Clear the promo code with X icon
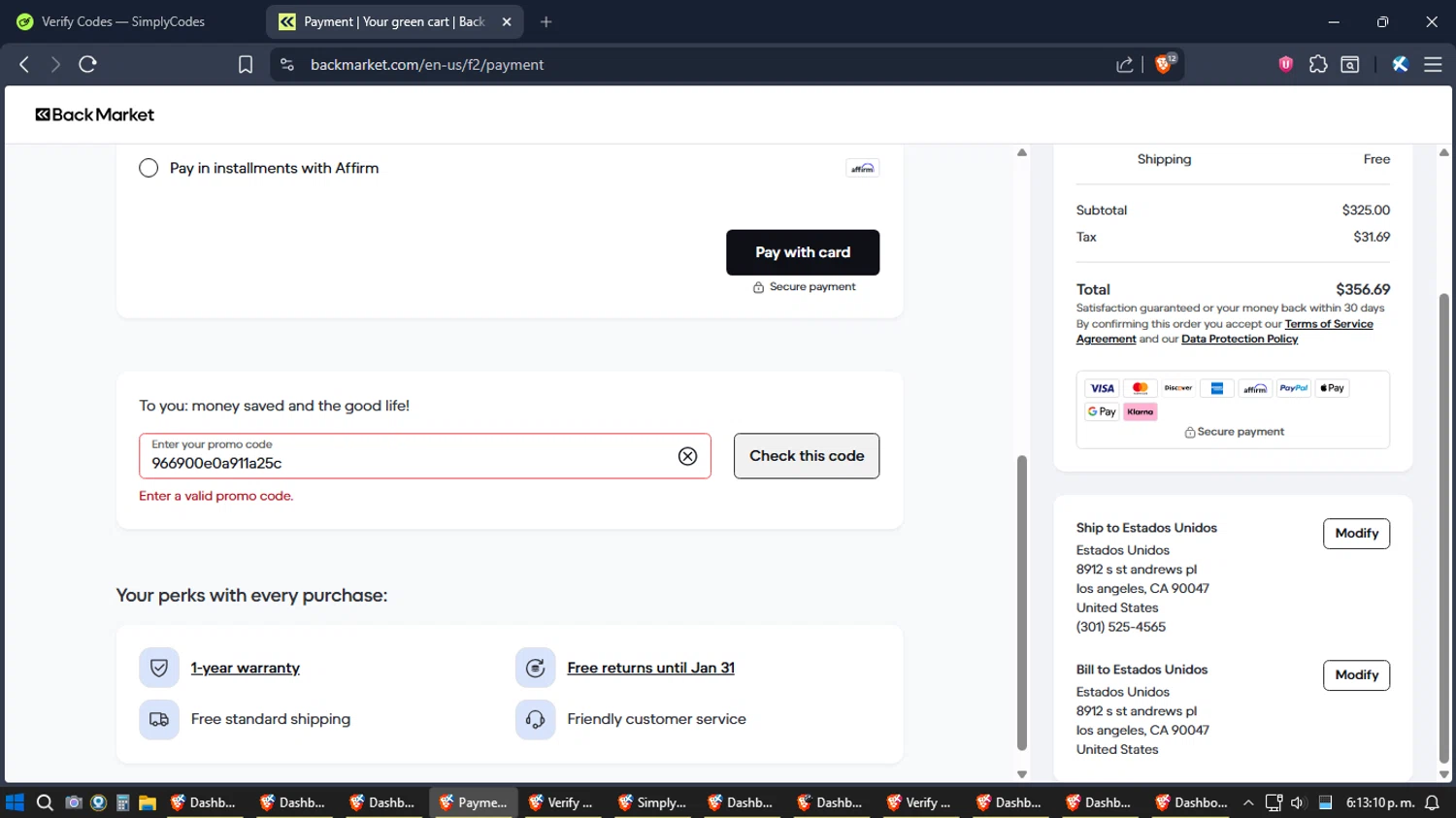 point(687,456)
